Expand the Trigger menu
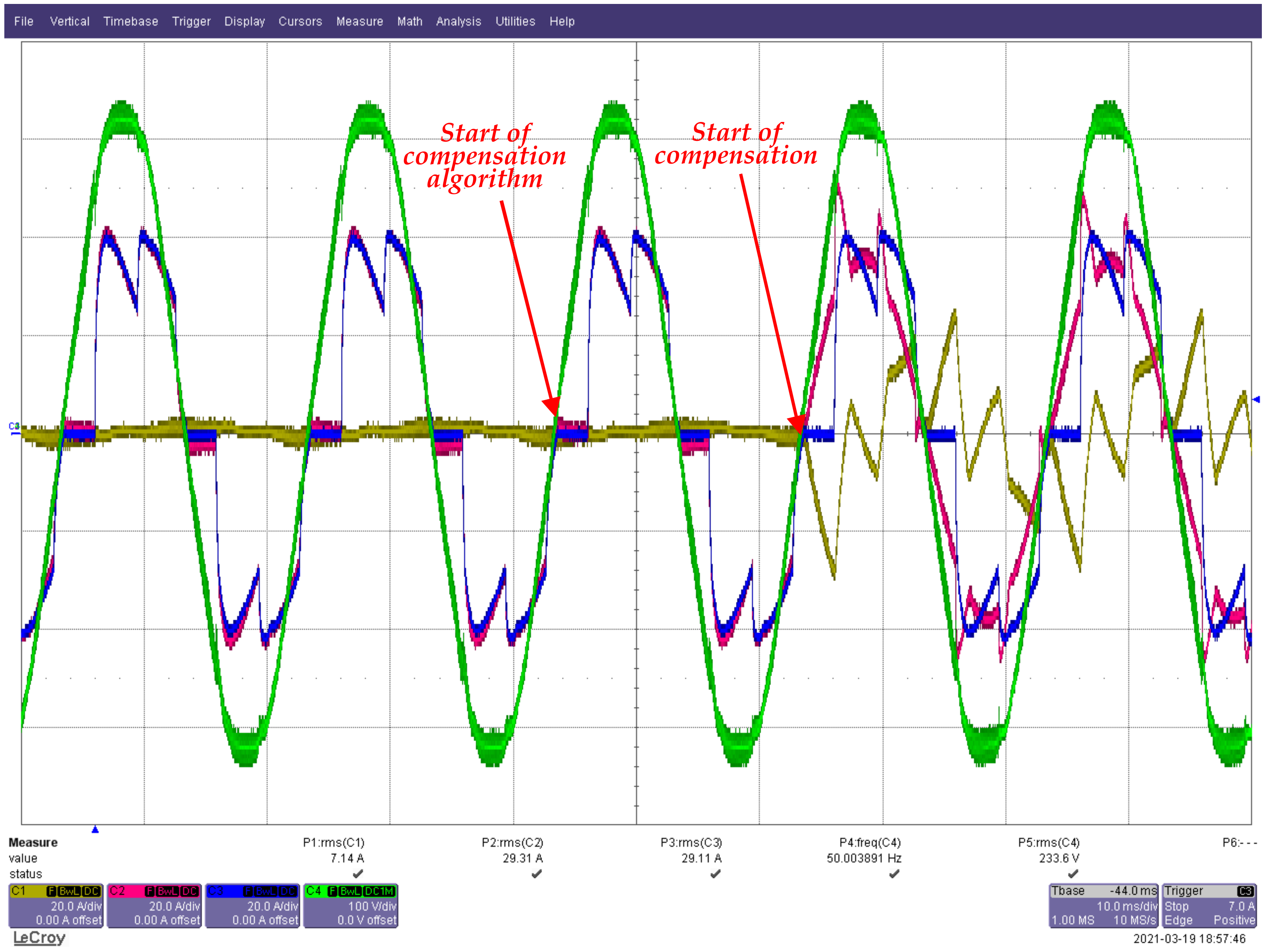This screenshot has width=1265, height=952. [191, 21]
